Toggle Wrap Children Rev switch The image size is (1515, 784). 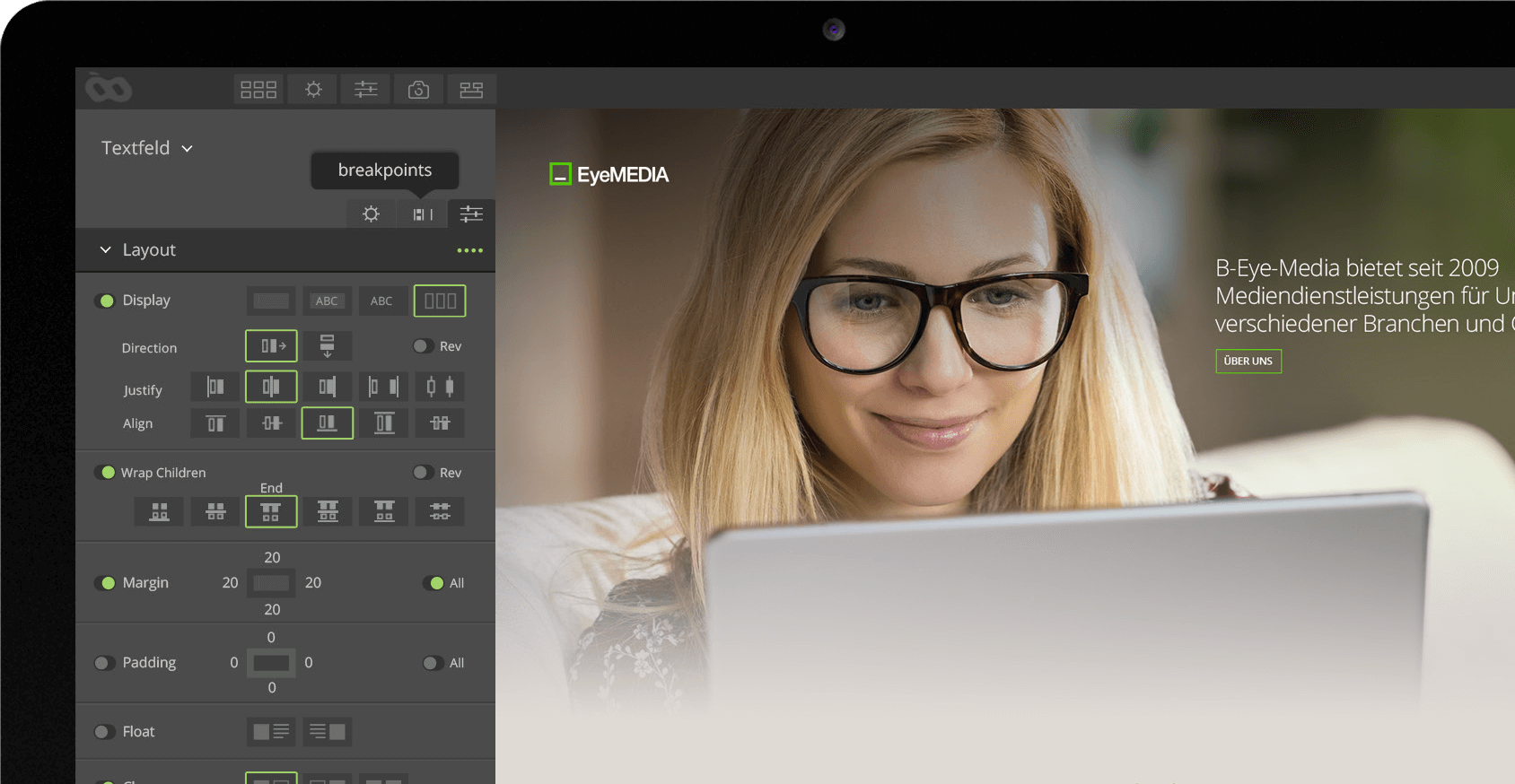[422, 473]
